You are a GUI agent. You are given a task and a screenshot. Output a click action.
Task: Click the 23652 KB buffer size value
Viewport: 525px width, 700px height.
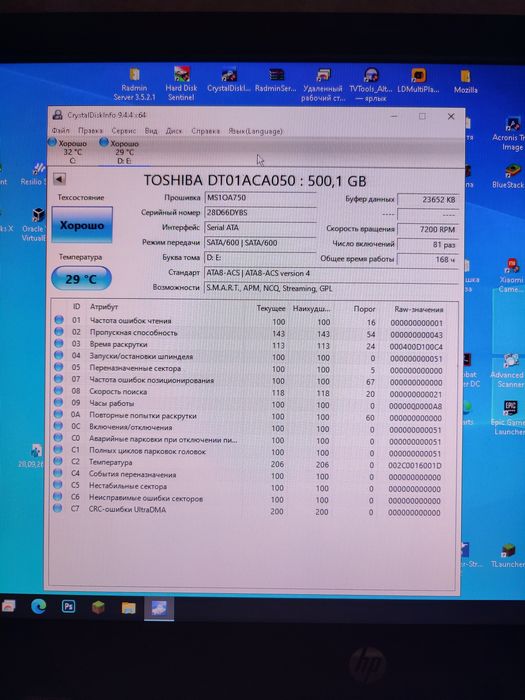(x=427, y=200)
